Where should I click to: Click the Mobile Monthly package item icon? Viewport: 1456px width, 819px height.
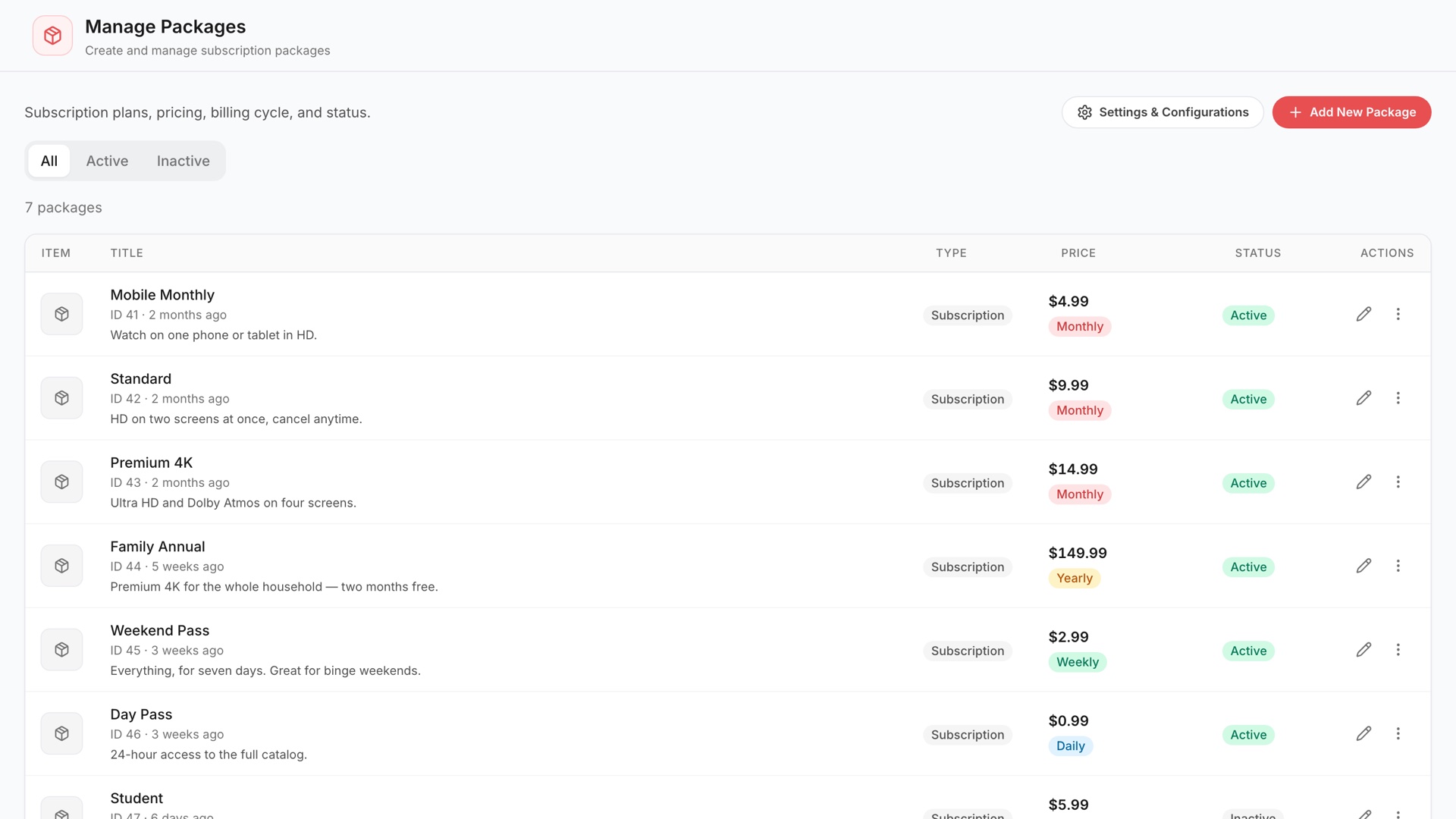click(61, 314)
